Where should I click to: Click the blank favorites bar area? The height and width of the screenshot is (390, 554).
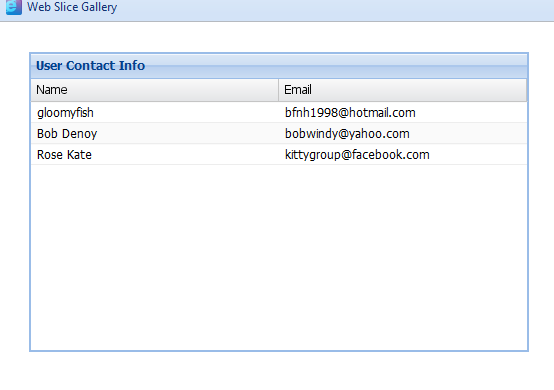[x=336, y=10]
